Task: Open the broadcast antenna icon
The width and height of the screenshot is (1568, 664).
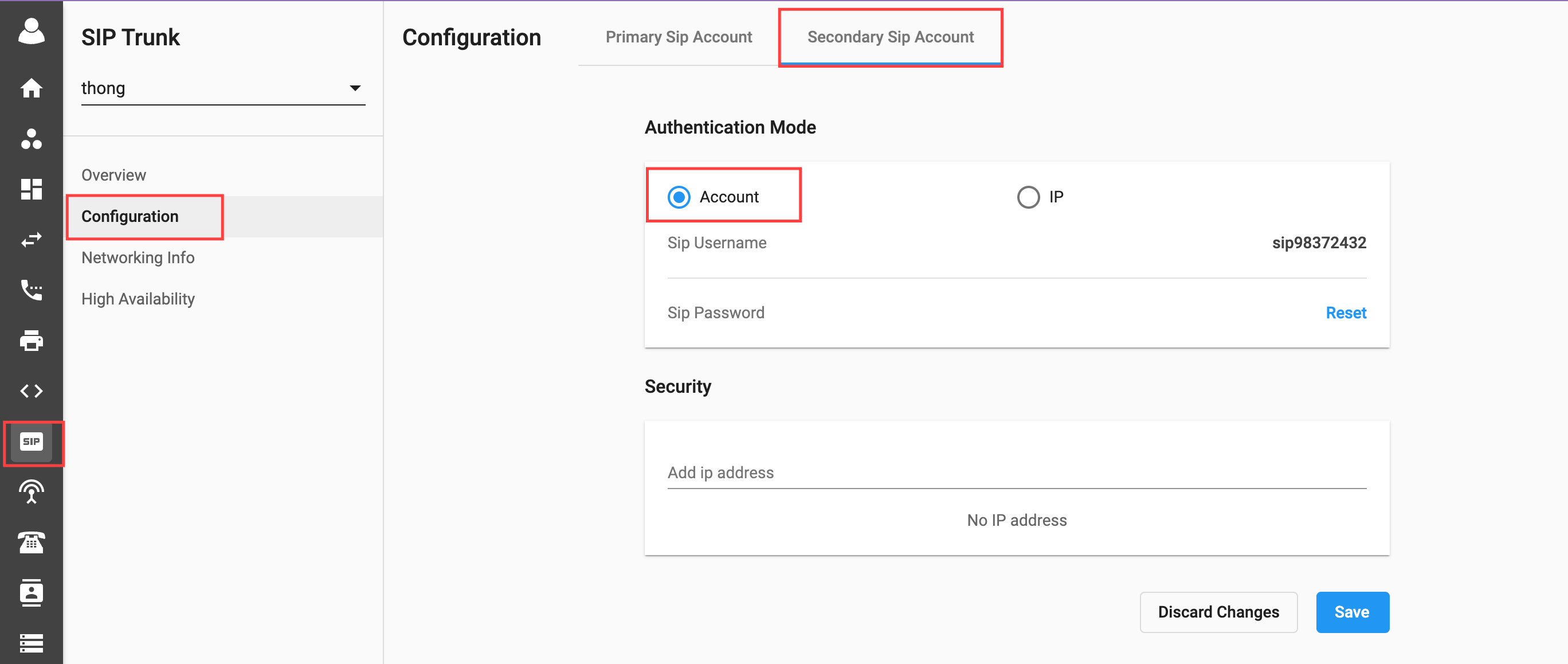Action: coord(31,492)
